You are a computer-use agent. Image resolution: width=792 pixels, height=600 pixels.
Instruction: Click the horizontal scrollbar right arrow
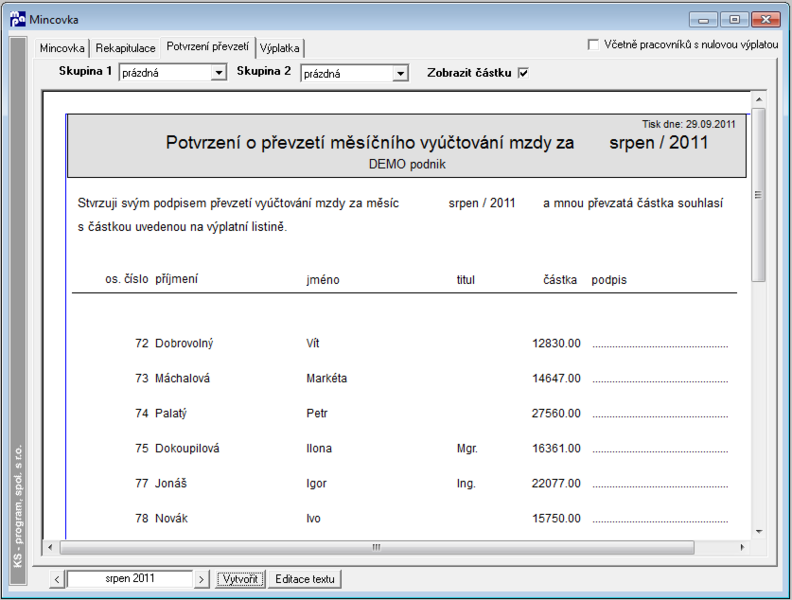[741, 547]
